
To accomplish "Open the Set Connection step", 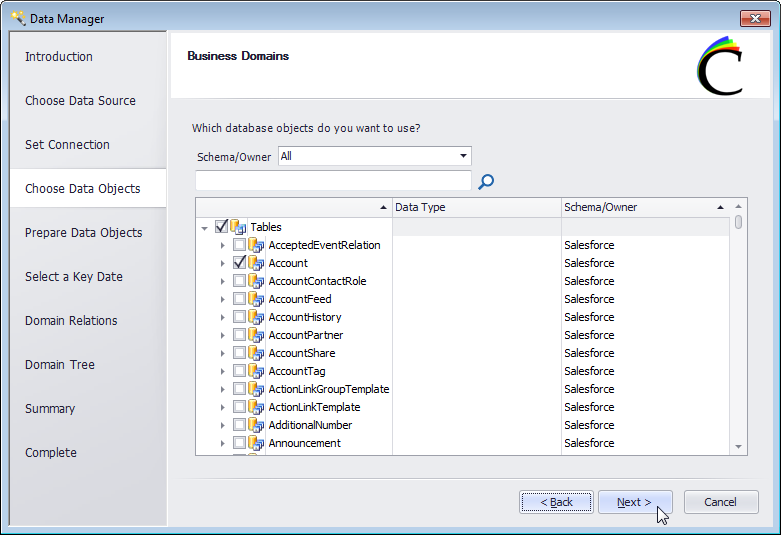I will (68, 145).
